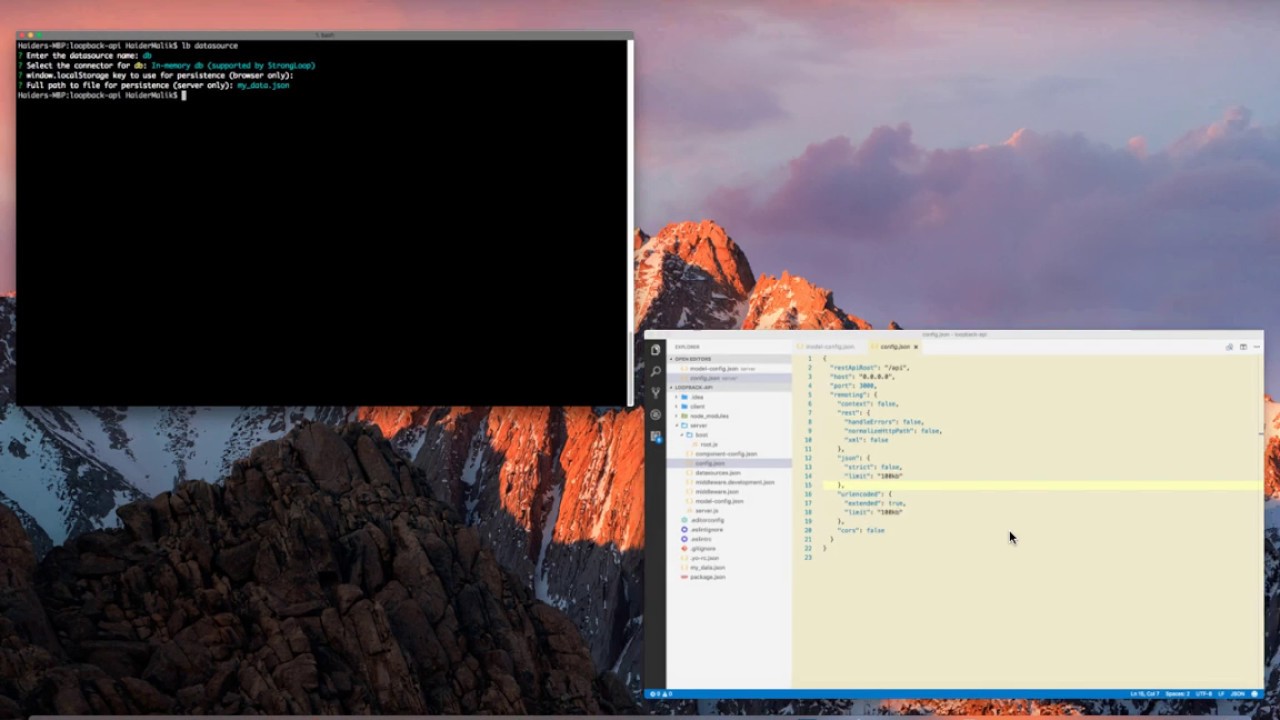Screen dimensions: 1280x720
Task: Open the .eslintignore file
Action: (706, 530)
